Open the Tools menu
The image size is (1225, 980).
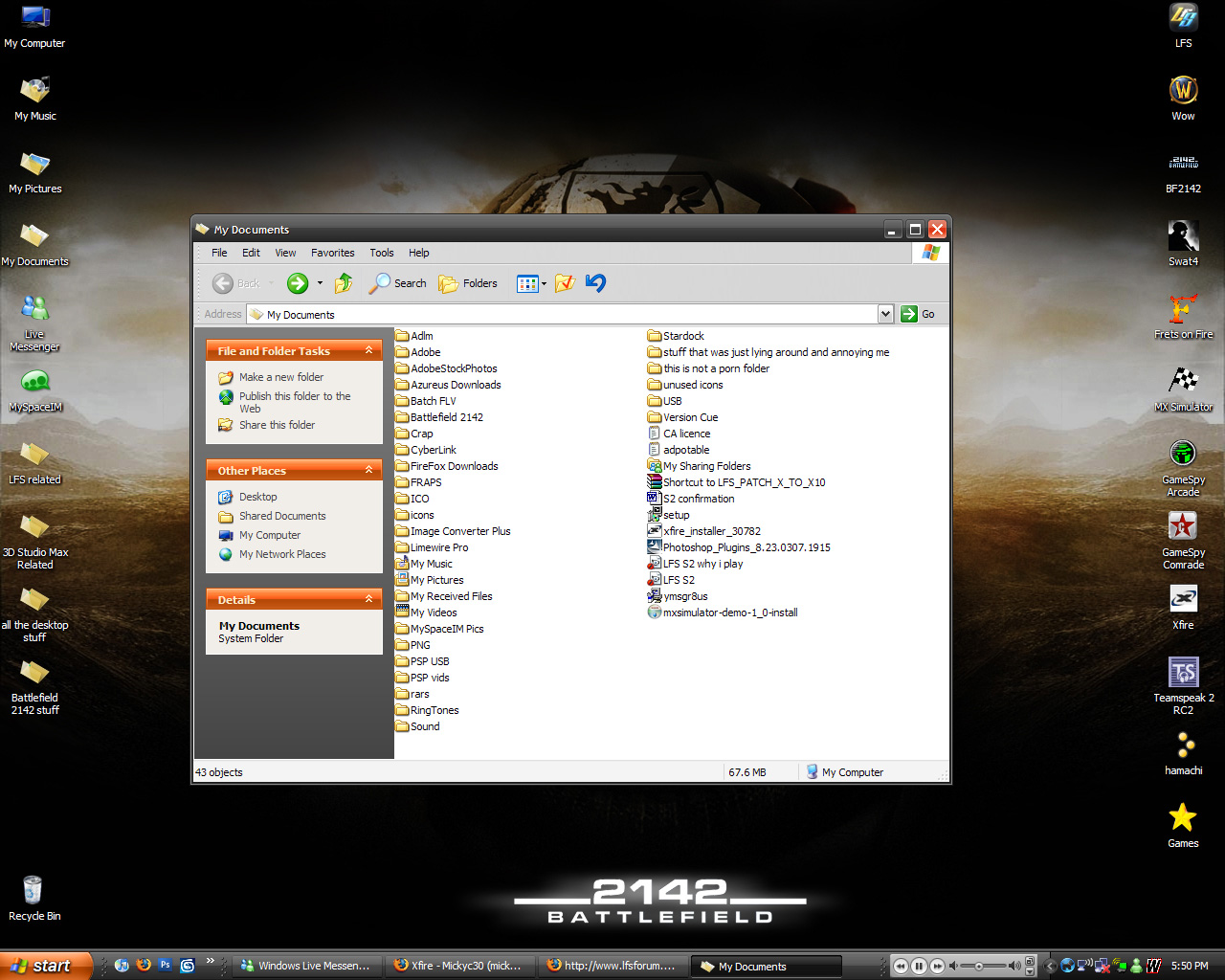point(382,253)
